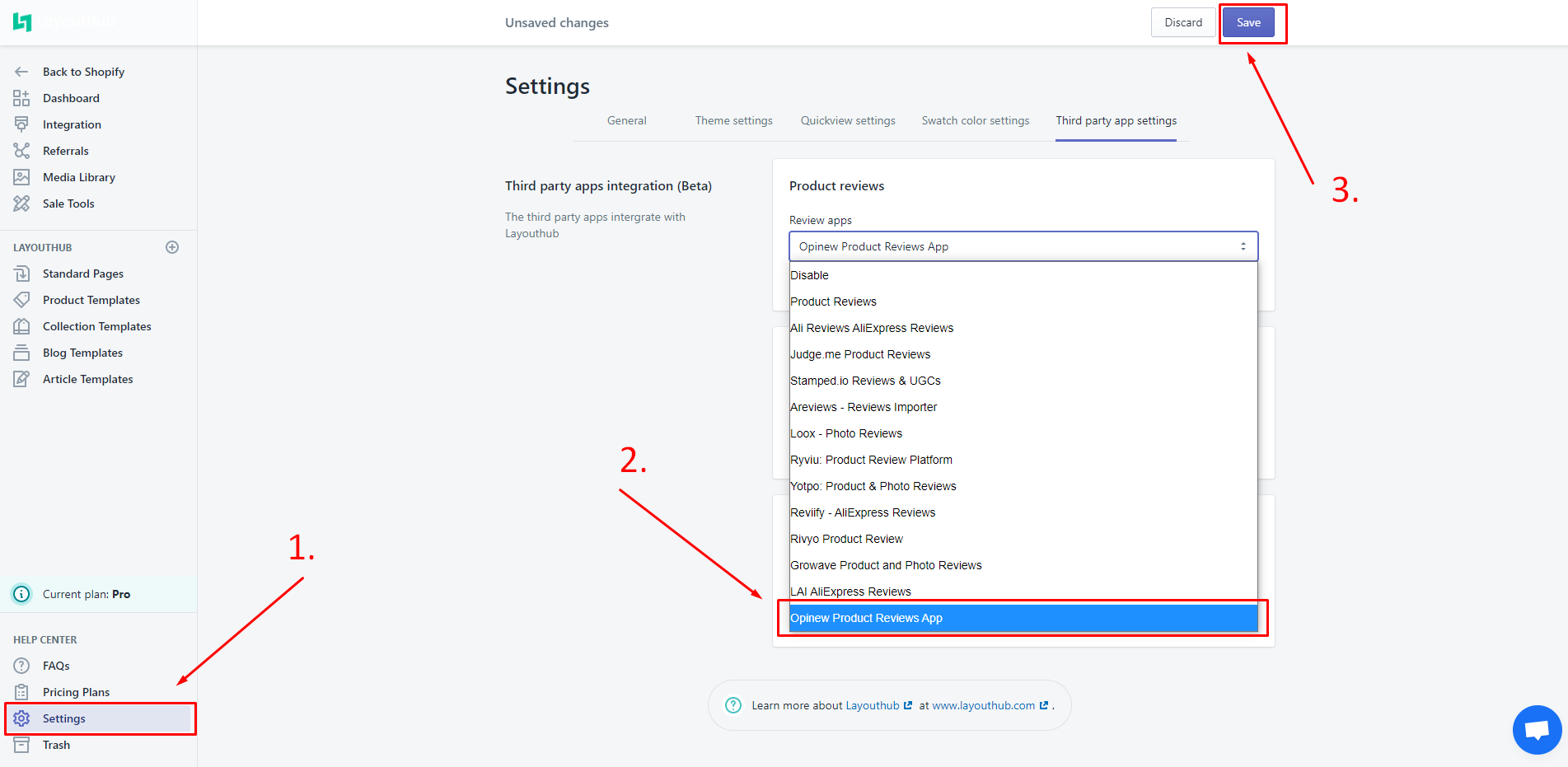Open the chat bubble widget
1568x767 pixels.
pyautogui.click(x=1538, y=730)
